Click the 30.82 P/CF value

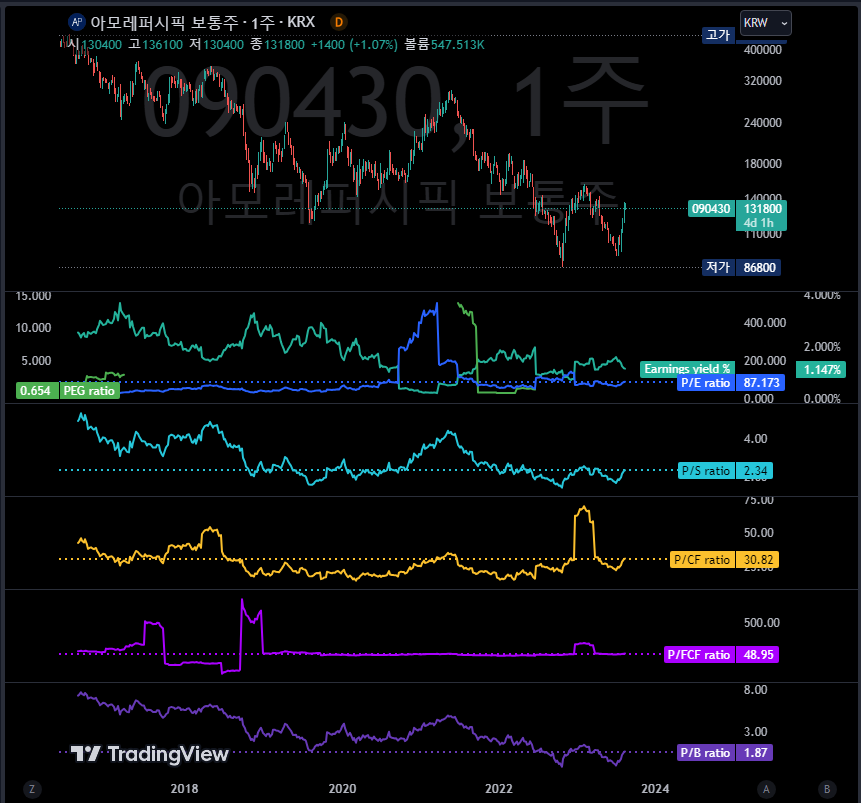click(757, 560)
